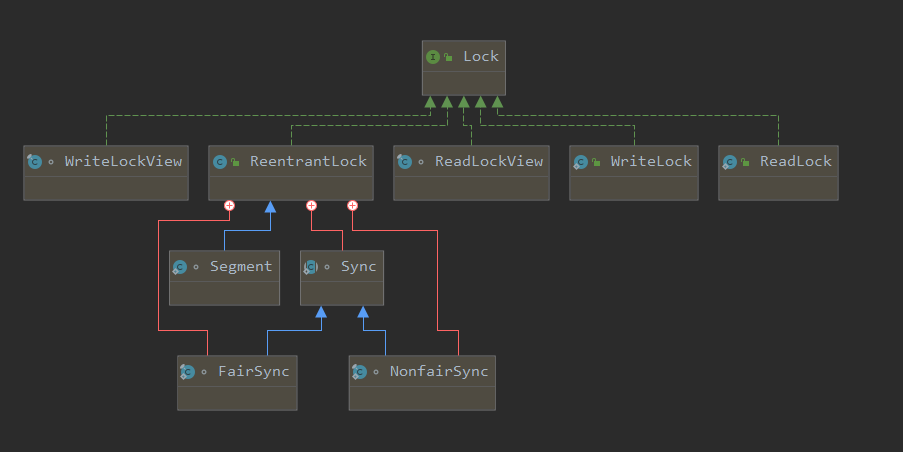This screenshot has width=903, height=452.
Task: Click the package-private dot icon on ReadLockView
Action: (x=421, y=162)
